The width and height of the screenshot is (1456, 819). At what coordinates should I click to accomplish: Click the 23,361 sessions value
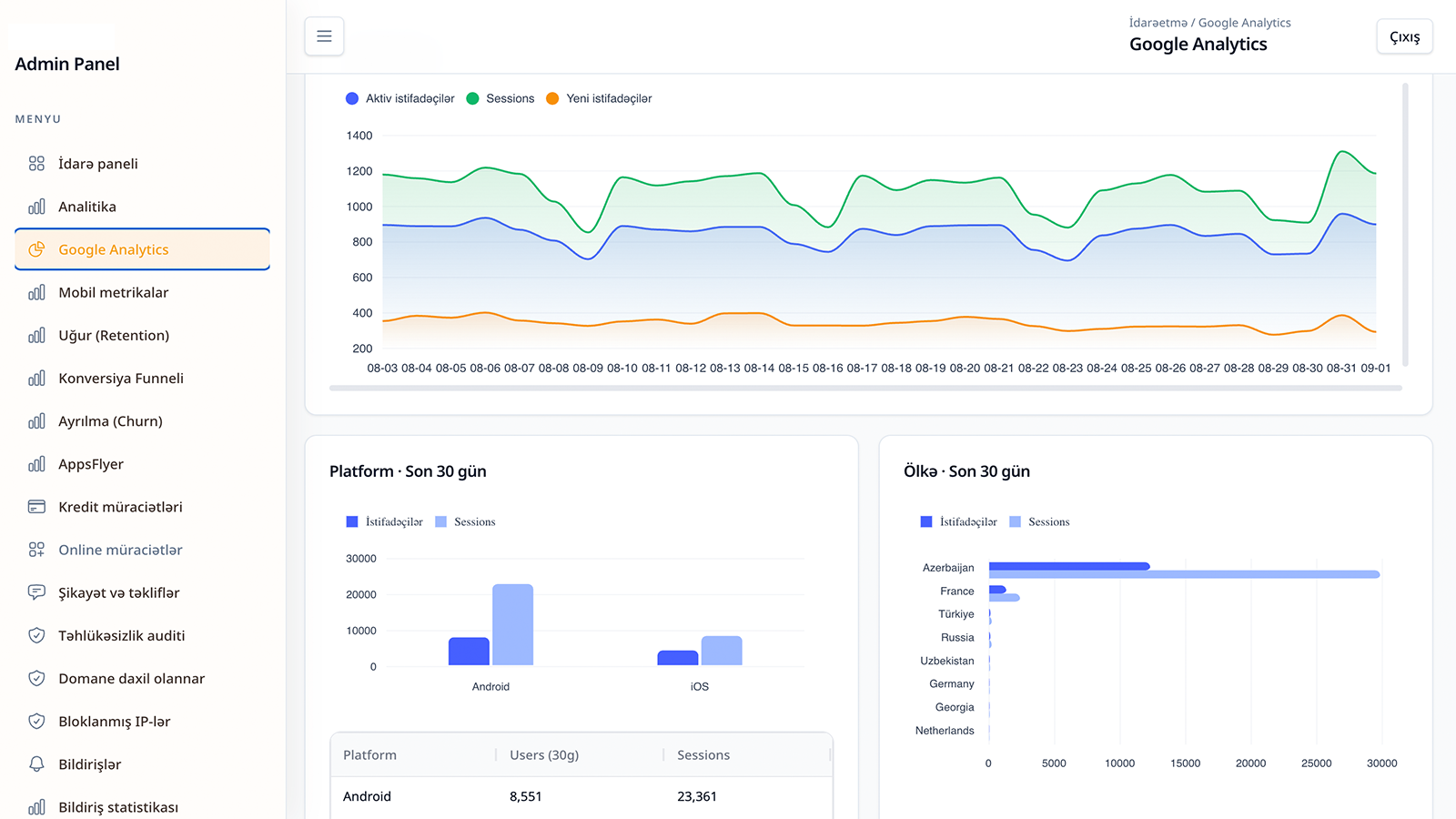coord(697,796)
